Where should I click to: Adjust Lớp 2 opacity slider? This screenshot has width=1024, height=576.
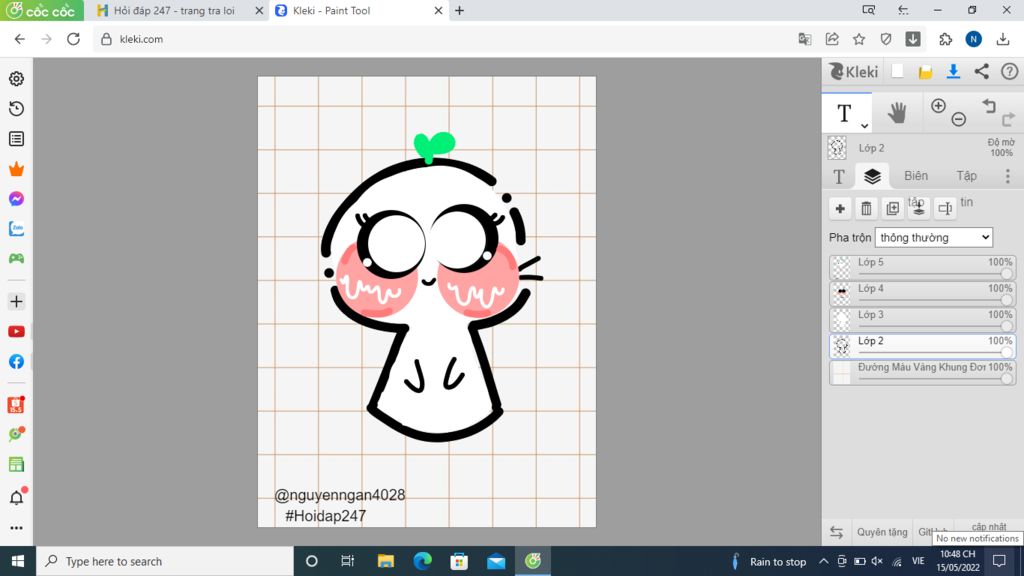1007,352
